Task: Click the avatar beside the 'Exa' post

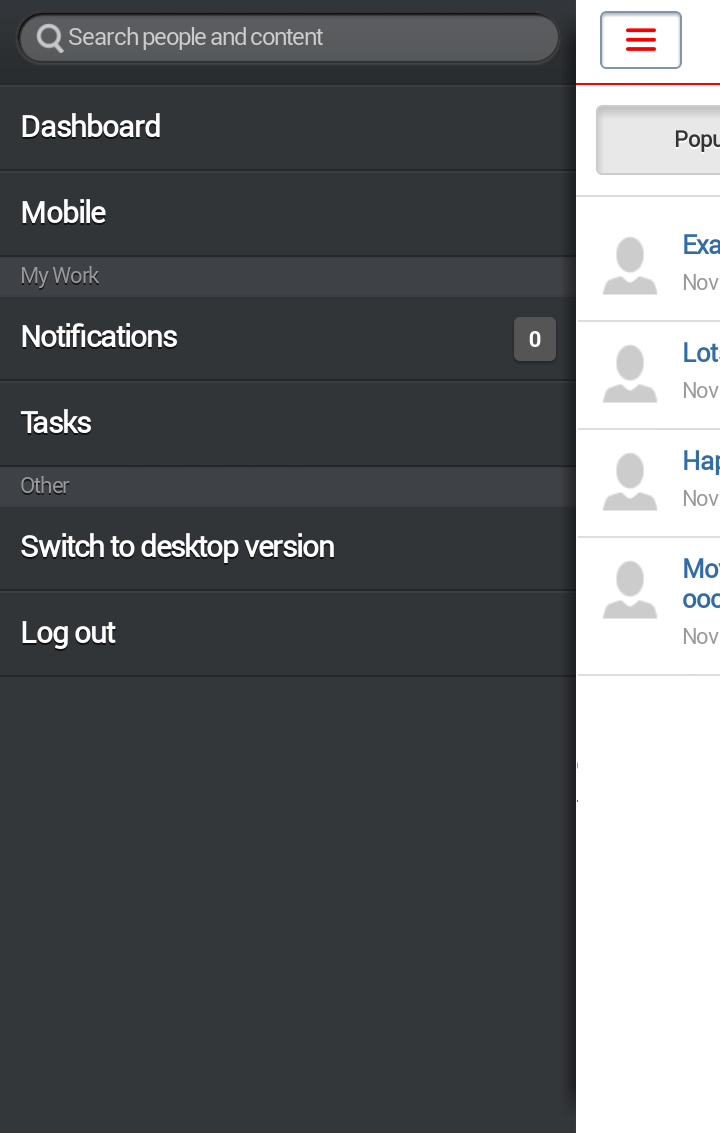Action: pyautogui.click(x=630, y=266)
